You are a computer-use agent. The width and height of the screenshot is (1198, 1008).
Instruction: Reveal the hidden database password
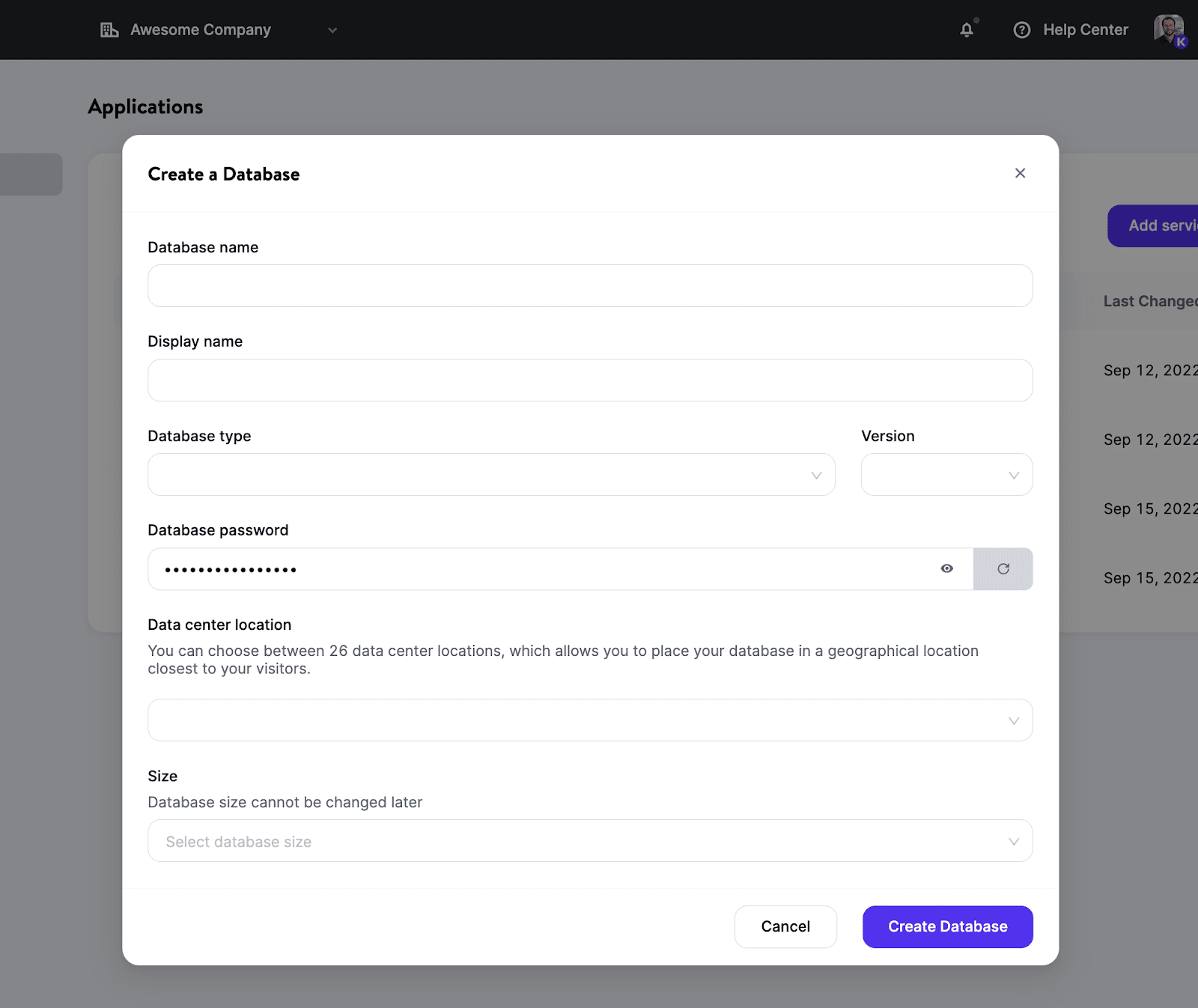(946, 568)
